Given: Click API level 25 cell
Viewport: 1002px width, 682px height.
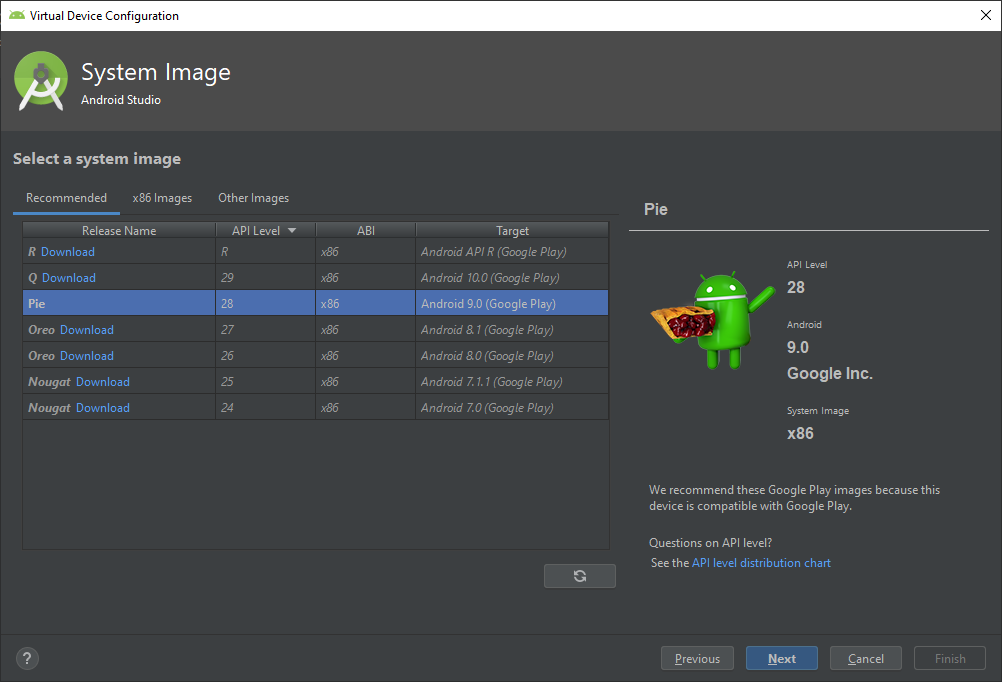Looking at the screenshot, I should [265, 382].
